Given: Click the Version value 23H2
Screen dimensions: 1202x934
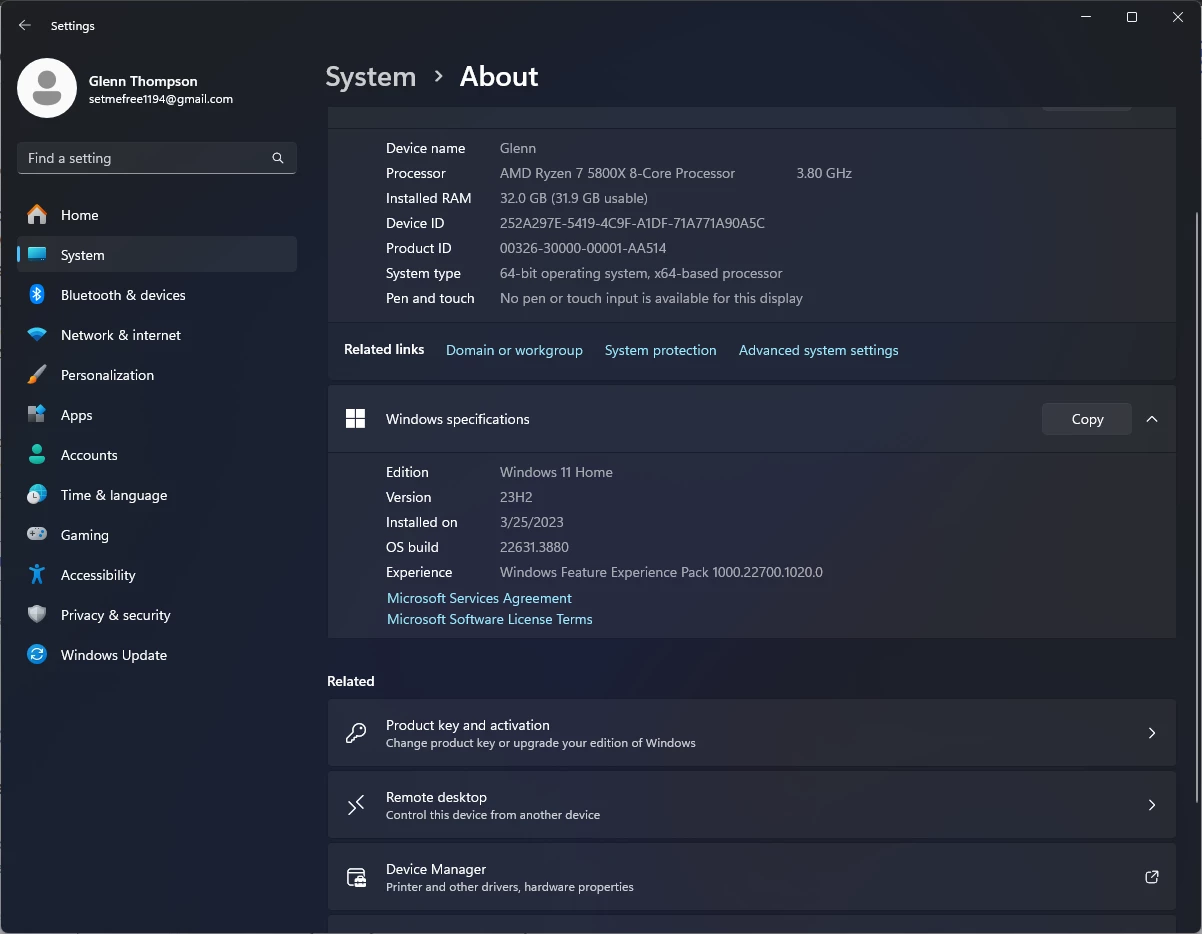Looking at the screenshot, I should click(x=516, y=497).
